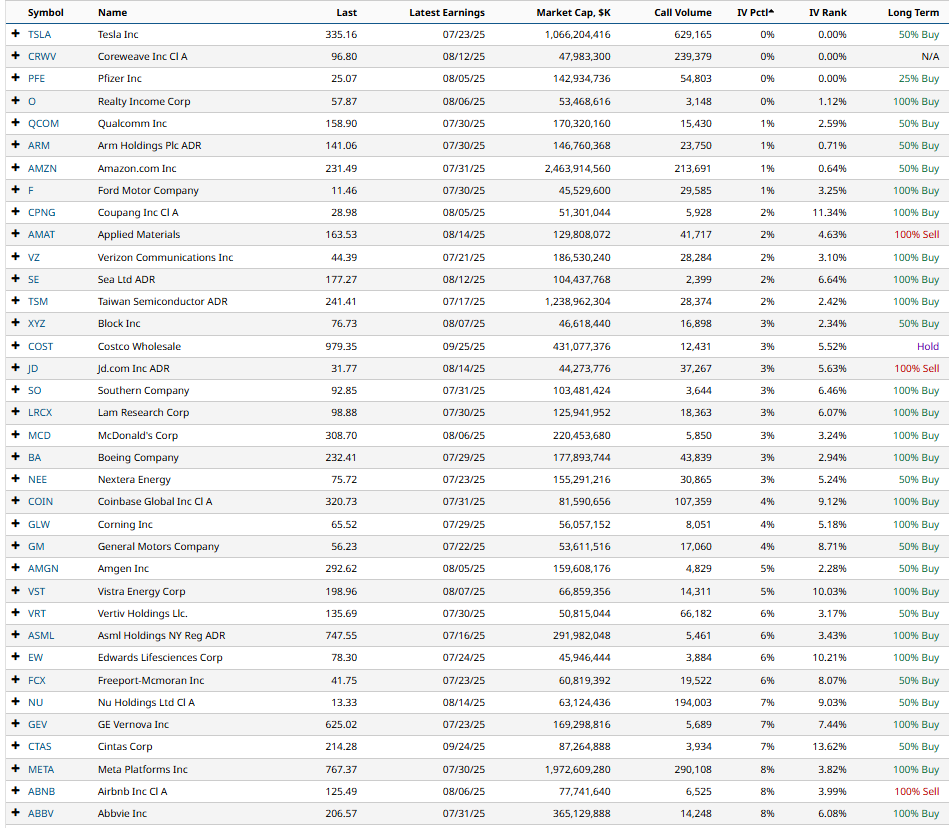Click Coreweave N/A long term value

pos(930,56)
